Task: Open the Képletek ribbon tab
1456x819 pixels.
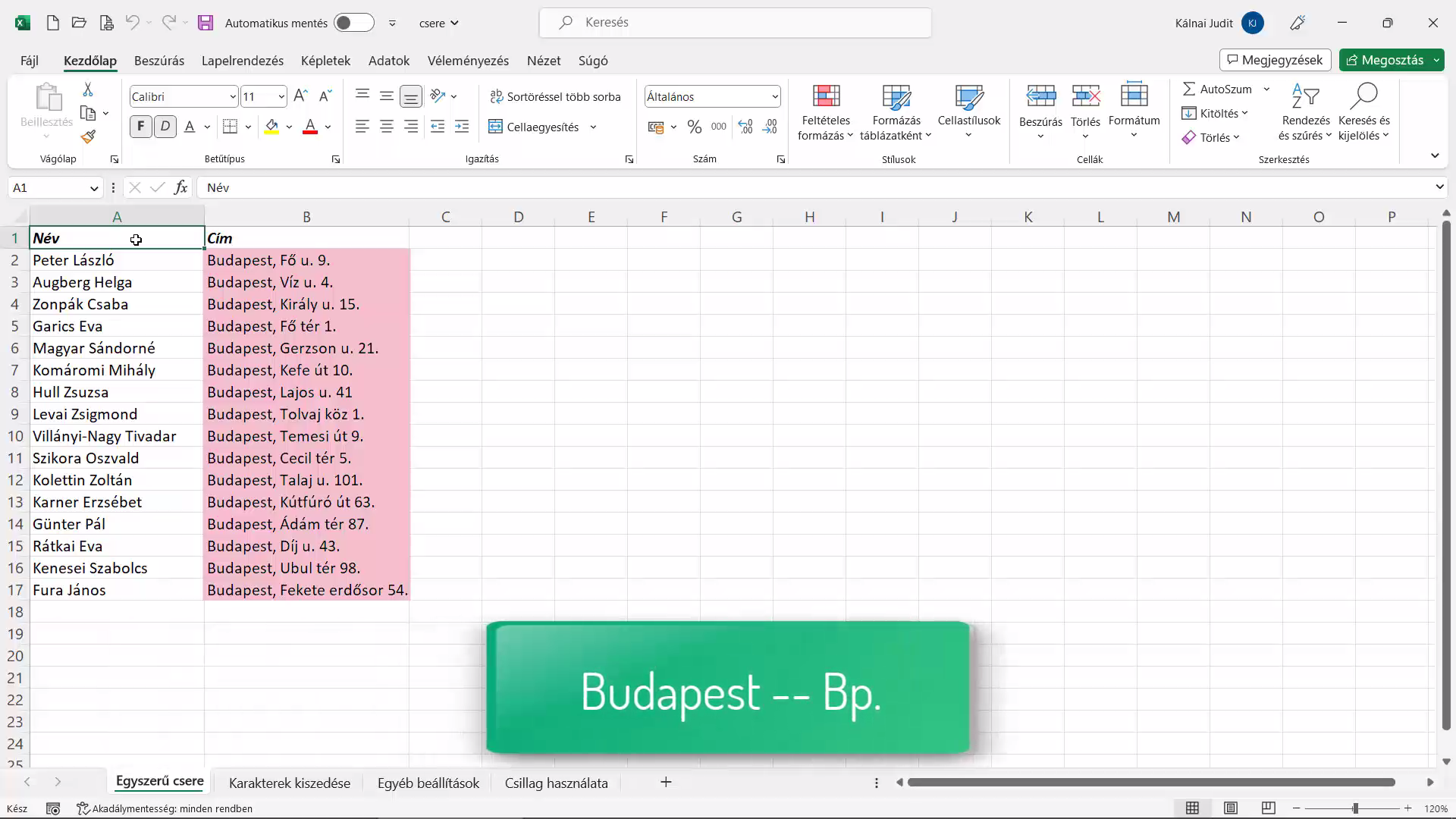Action: coord(325,61)
